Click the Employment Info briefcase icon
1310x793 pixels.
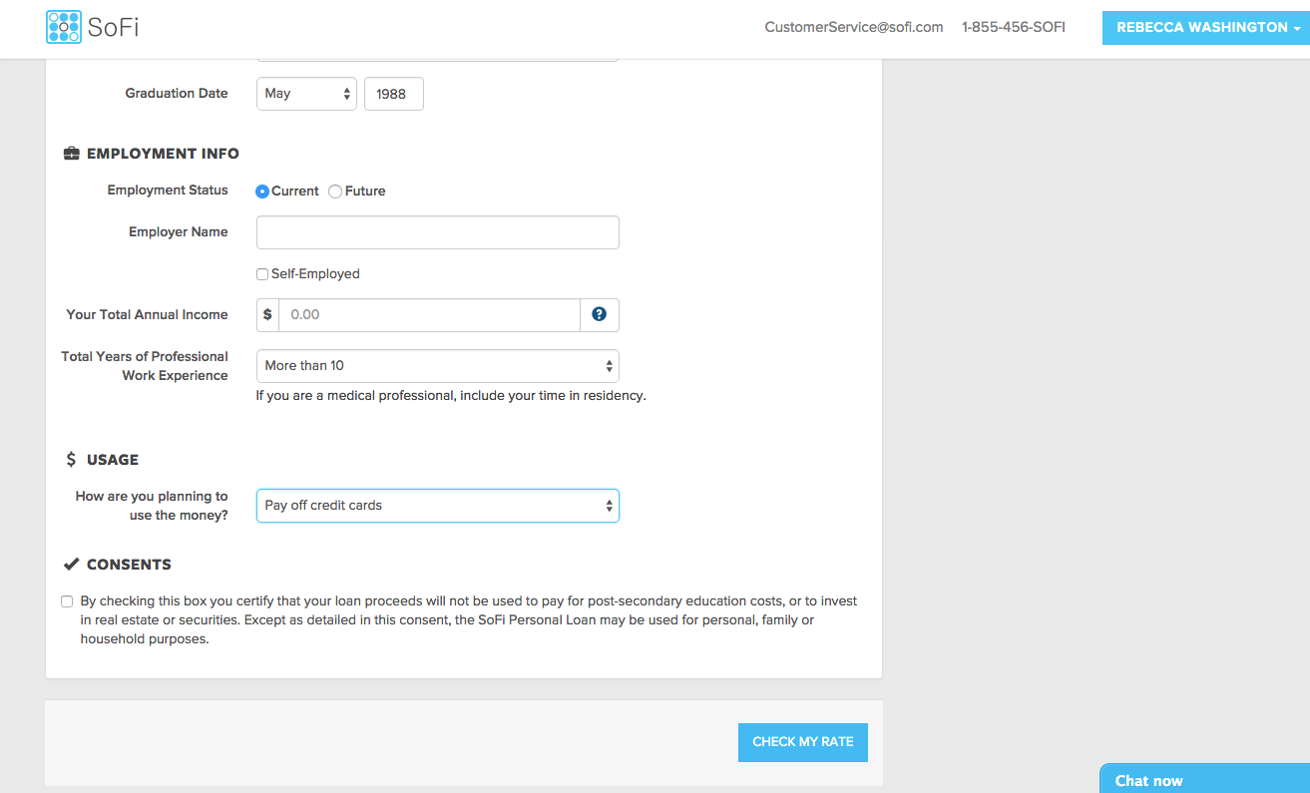pyautogui.click(x=71, y=154)
